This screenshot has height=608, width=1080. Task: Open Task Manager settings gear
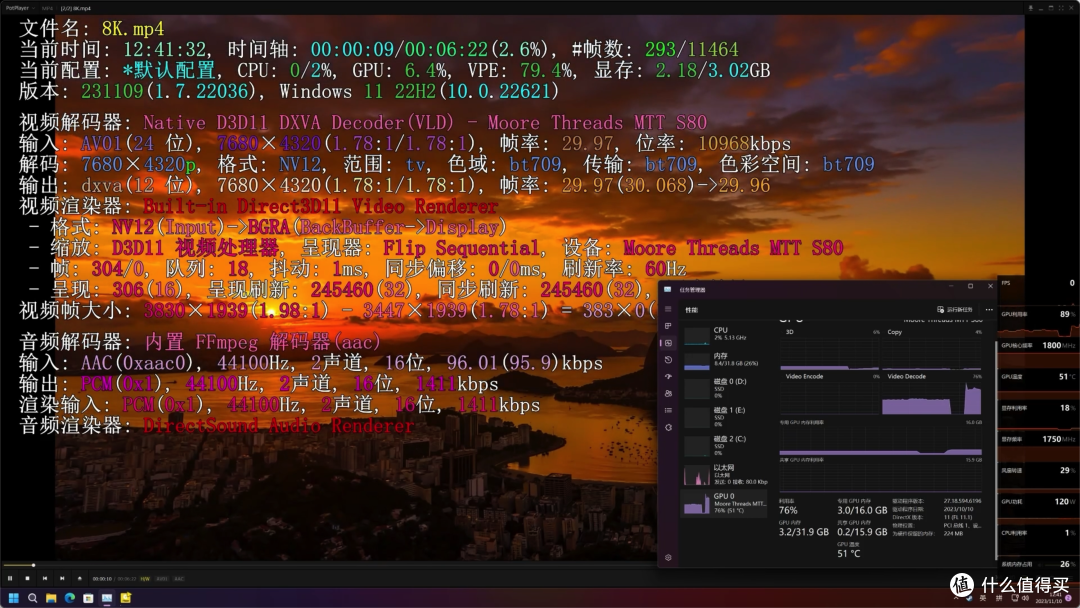coord(668,557)
